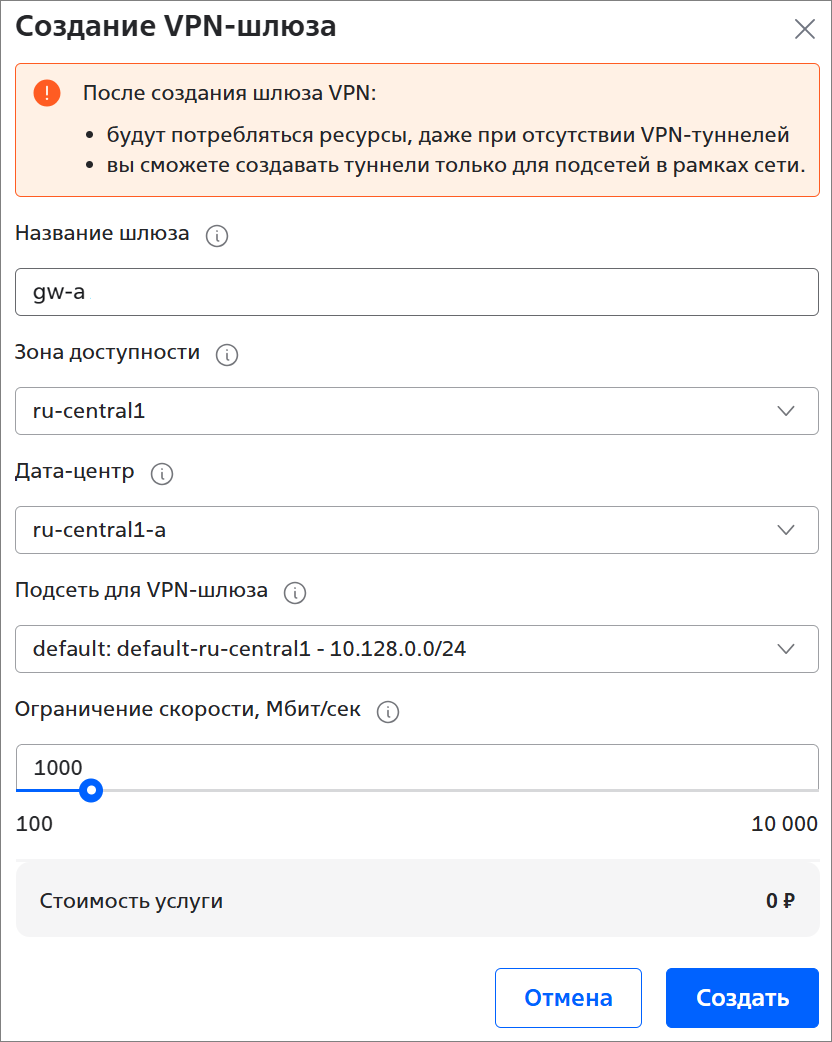
Task: Click chevron arrow in ru-central1 zone field
Action: click(786, 411)
